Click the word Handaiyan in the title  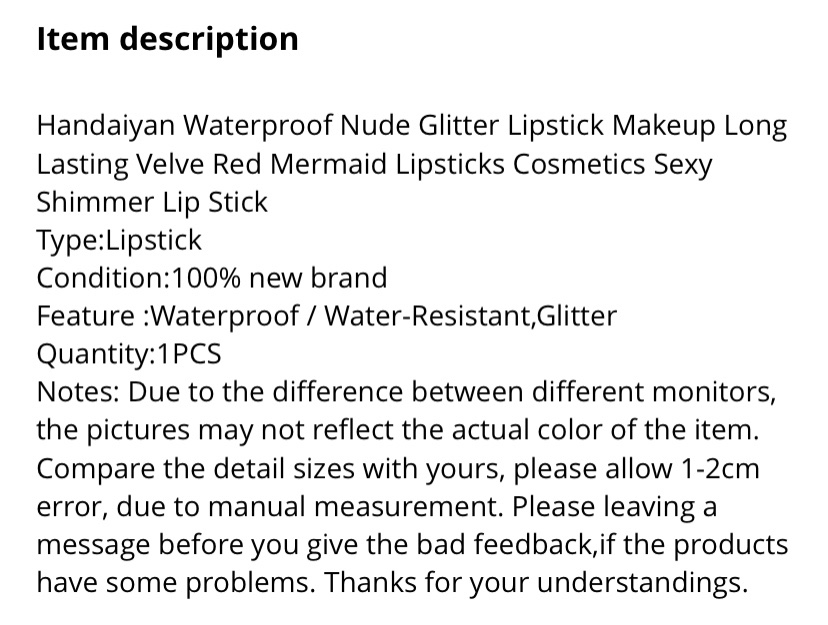tap(106, 127)
